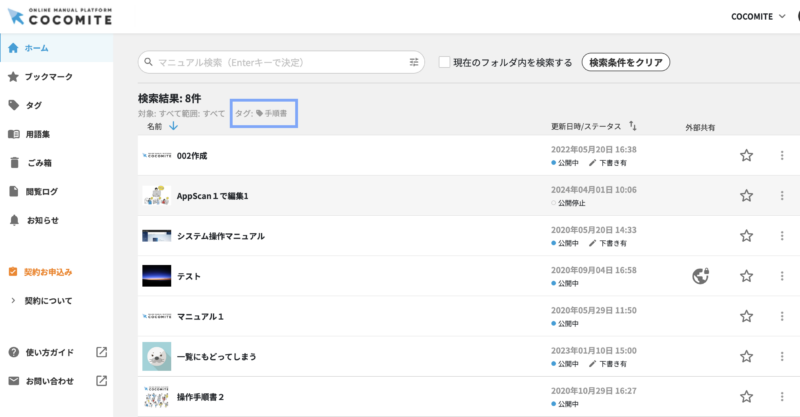Open the external share icon for テスト
Image resolution: width=800 pixels, height=417 pixels.
701,275
